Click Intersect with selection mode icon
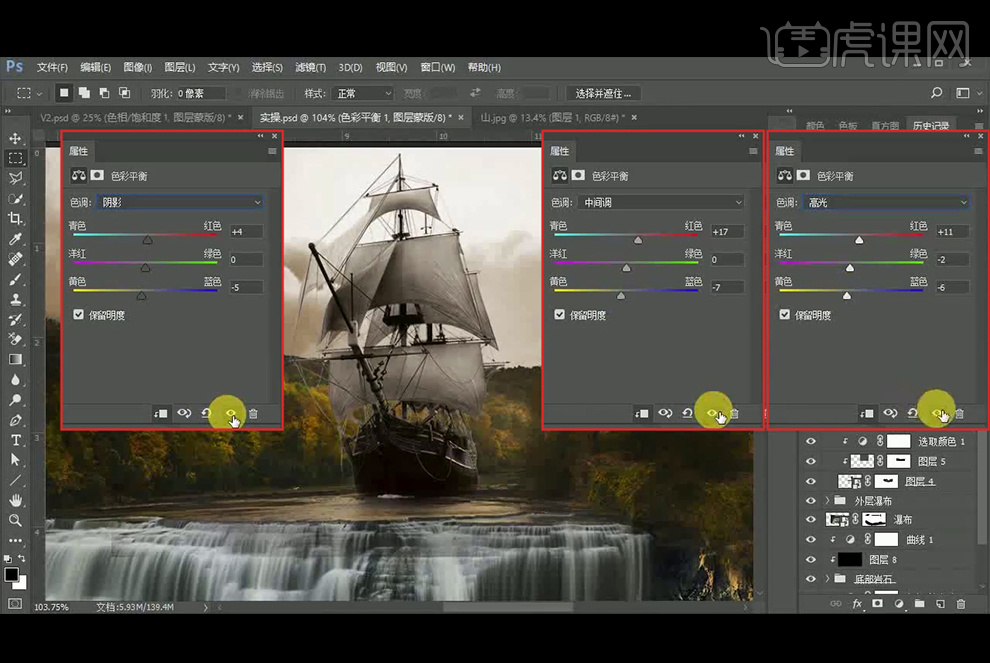 pos(124,93)
